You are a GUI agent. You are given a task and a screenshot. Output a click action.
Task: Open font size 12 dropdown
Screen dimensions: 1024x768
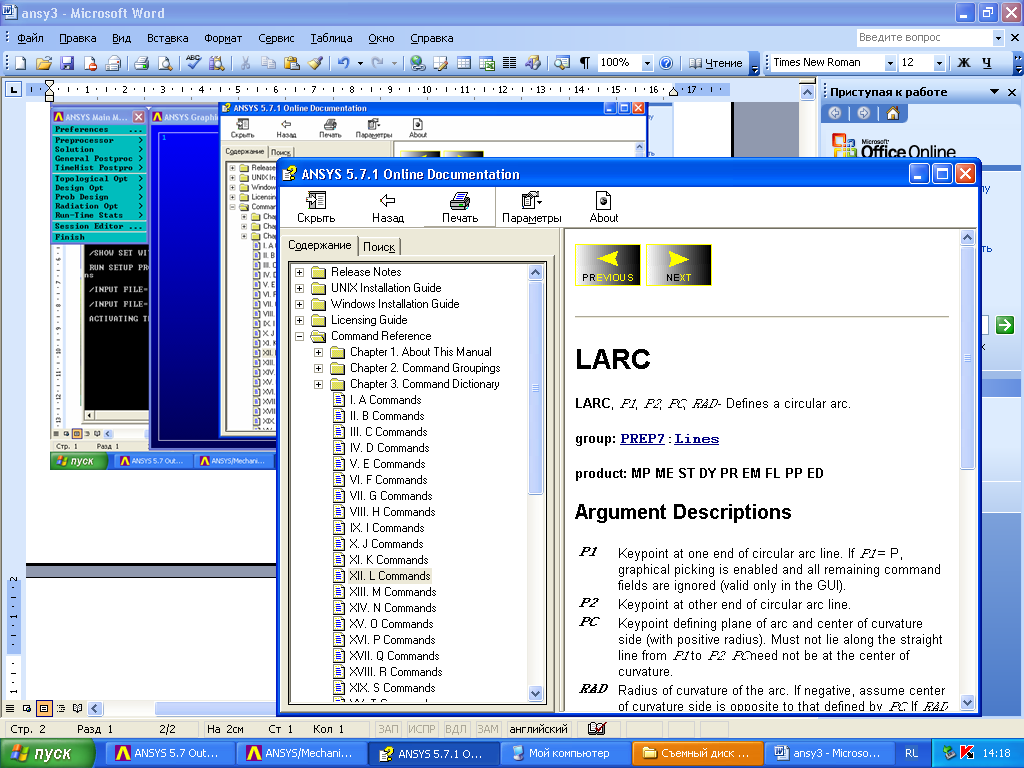coord(939,63)
